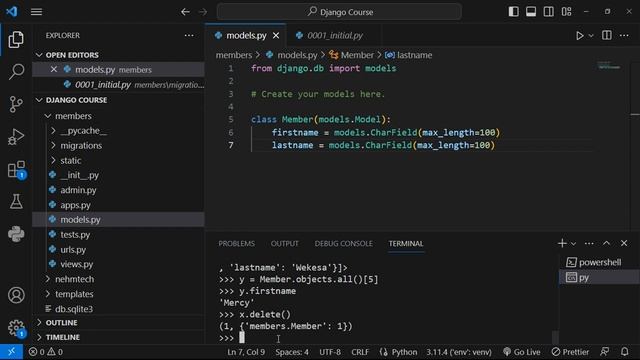Close the terminal panel
640x360 pixels.
click(624, 243)
